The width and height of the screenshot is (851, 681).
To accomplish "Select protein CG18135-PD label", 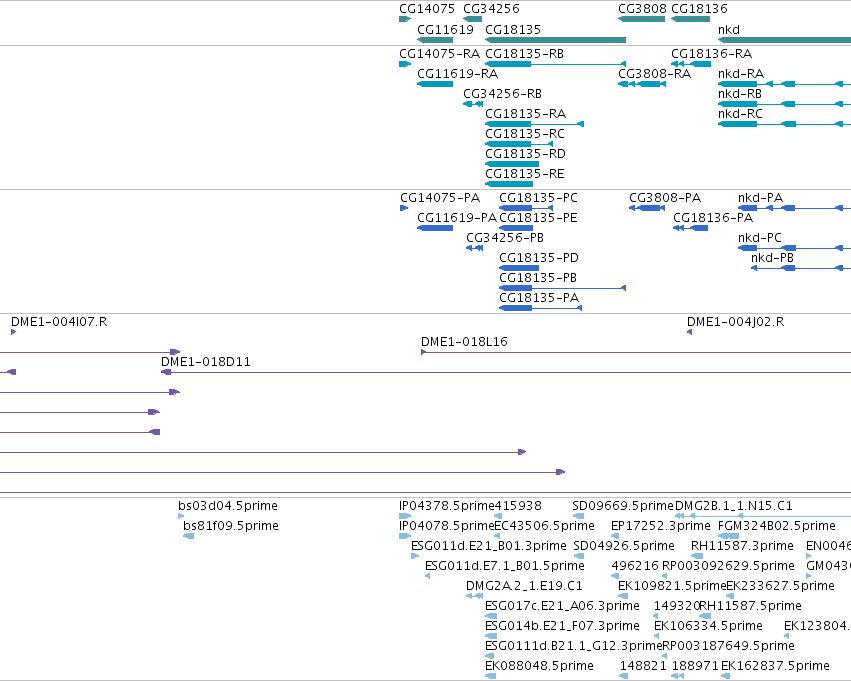I will click(x=539, y=258).
